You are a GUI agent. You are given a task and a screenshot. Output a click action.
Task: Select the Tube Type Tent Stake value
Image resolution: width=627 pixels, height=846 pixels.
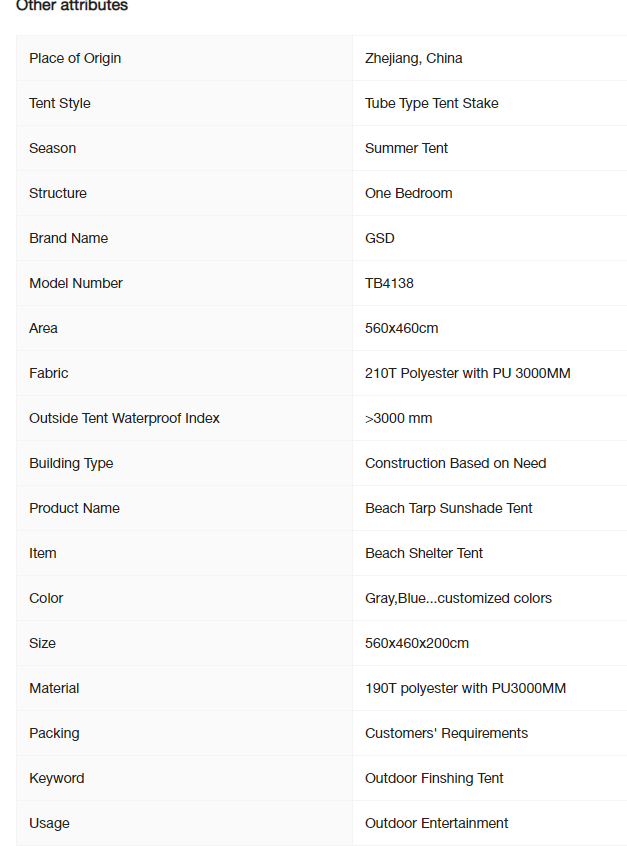(432, 103)
